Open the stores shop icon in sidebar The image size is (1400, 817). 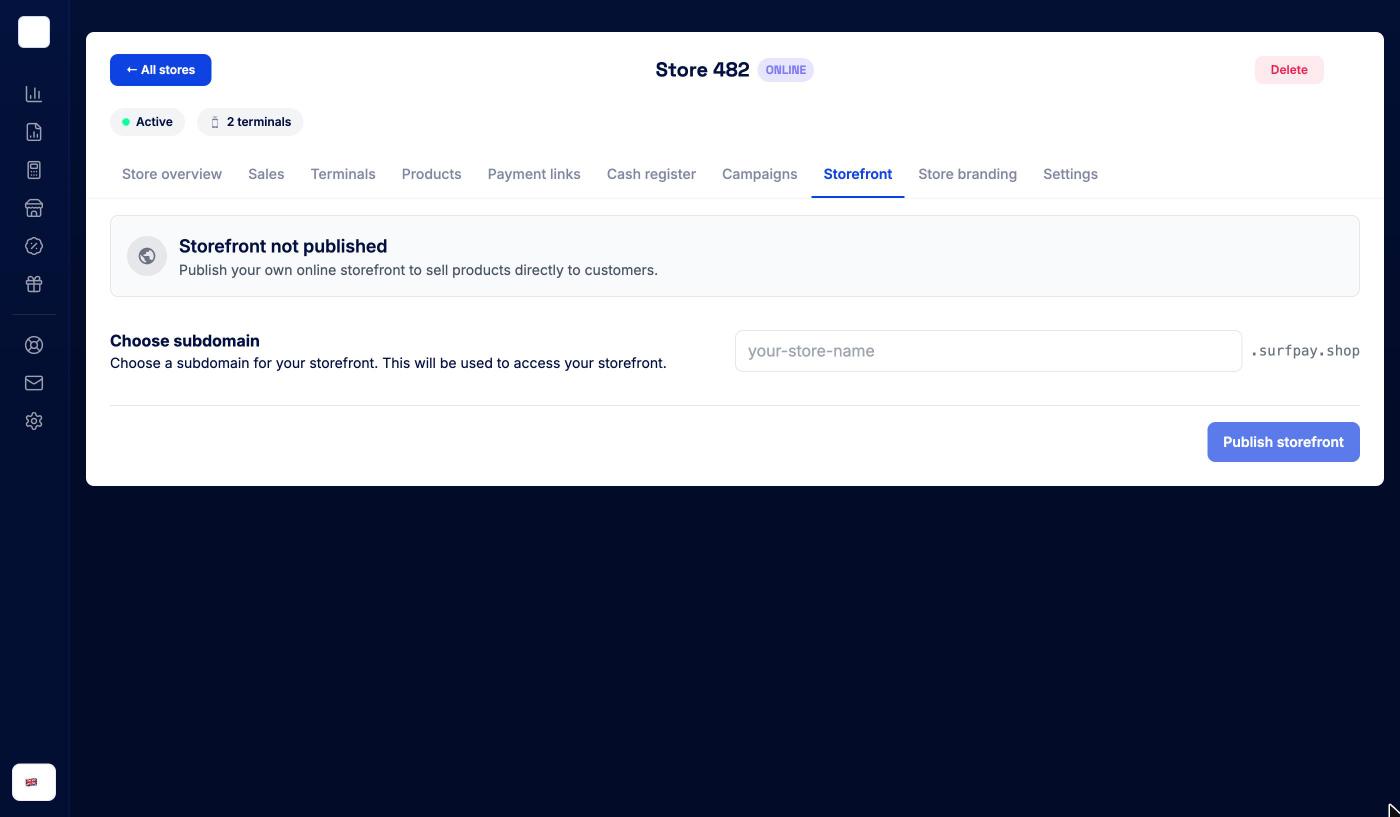(34, 208)
